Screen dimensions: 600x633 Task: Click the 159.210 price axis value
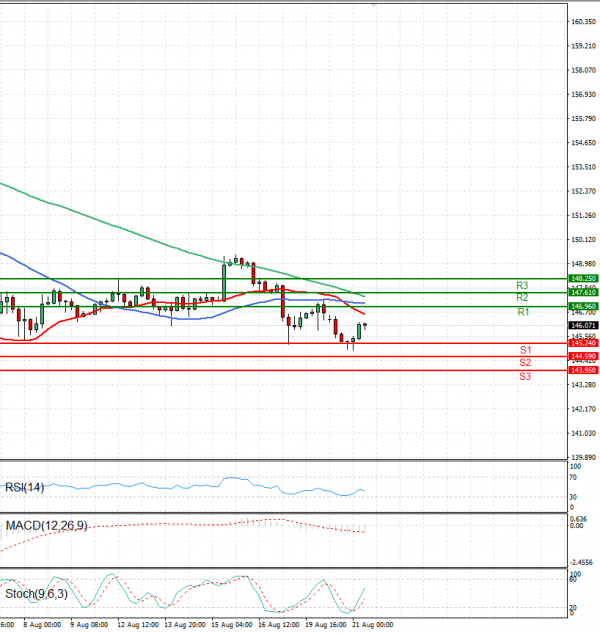[x=583, y=46]
